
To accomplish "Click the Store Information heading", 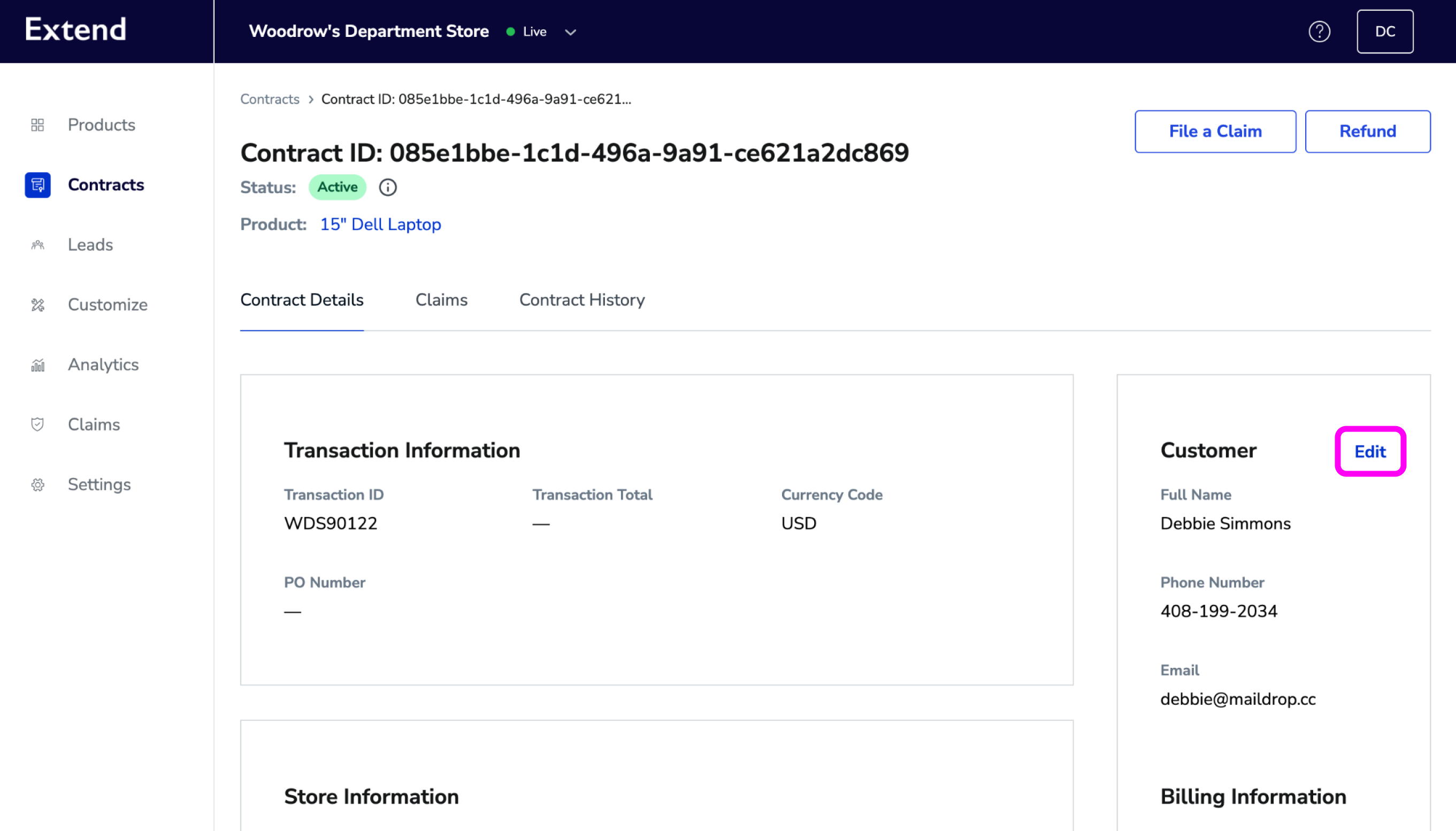I will 371,797.
